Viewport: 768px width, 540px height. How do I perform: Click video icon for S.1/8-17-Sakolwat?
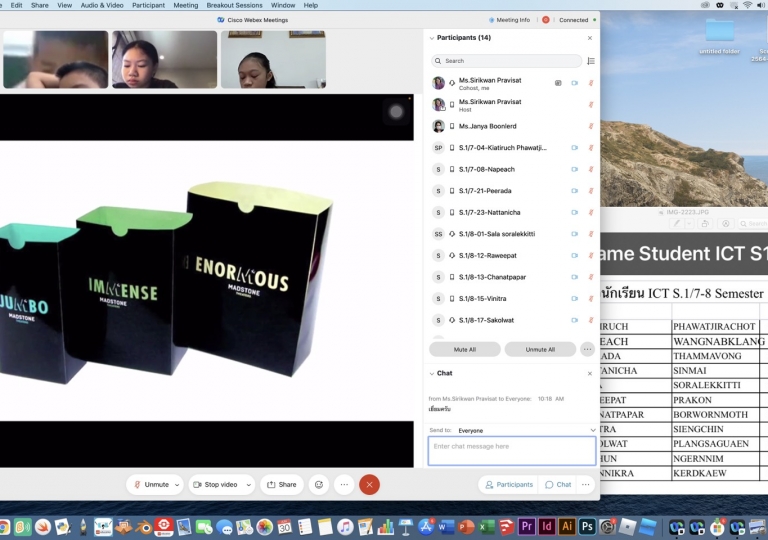(x=575, y=320)
